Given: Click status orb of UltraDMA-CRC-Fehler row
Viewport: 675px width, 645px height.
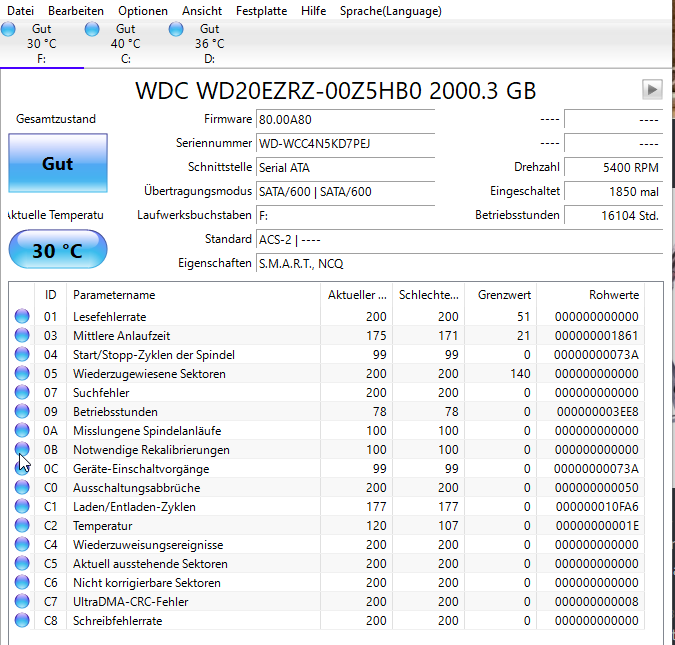Looking at the screenshot, I should [x=22, y=601].
